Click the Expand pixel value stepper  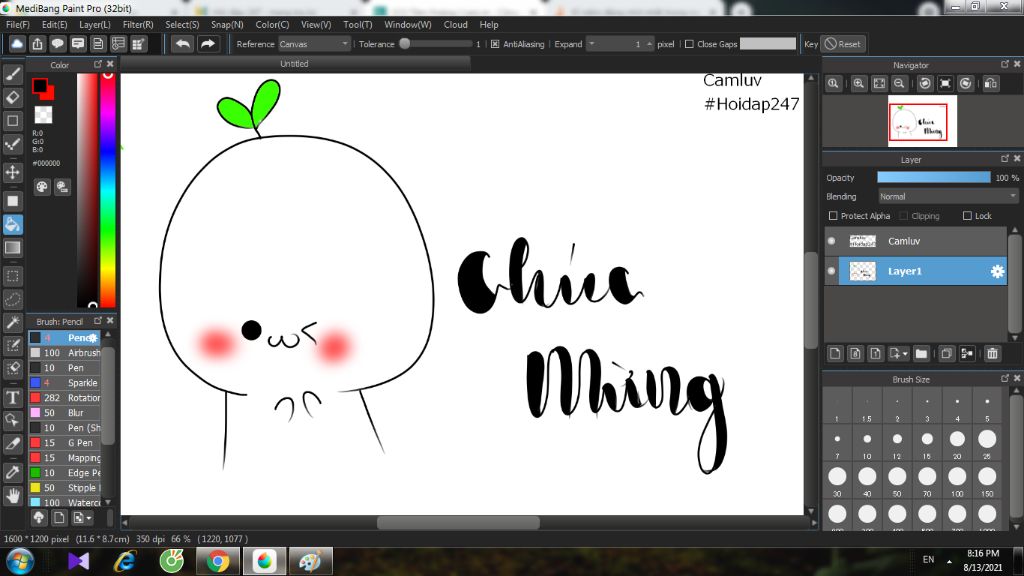point(649,44)
